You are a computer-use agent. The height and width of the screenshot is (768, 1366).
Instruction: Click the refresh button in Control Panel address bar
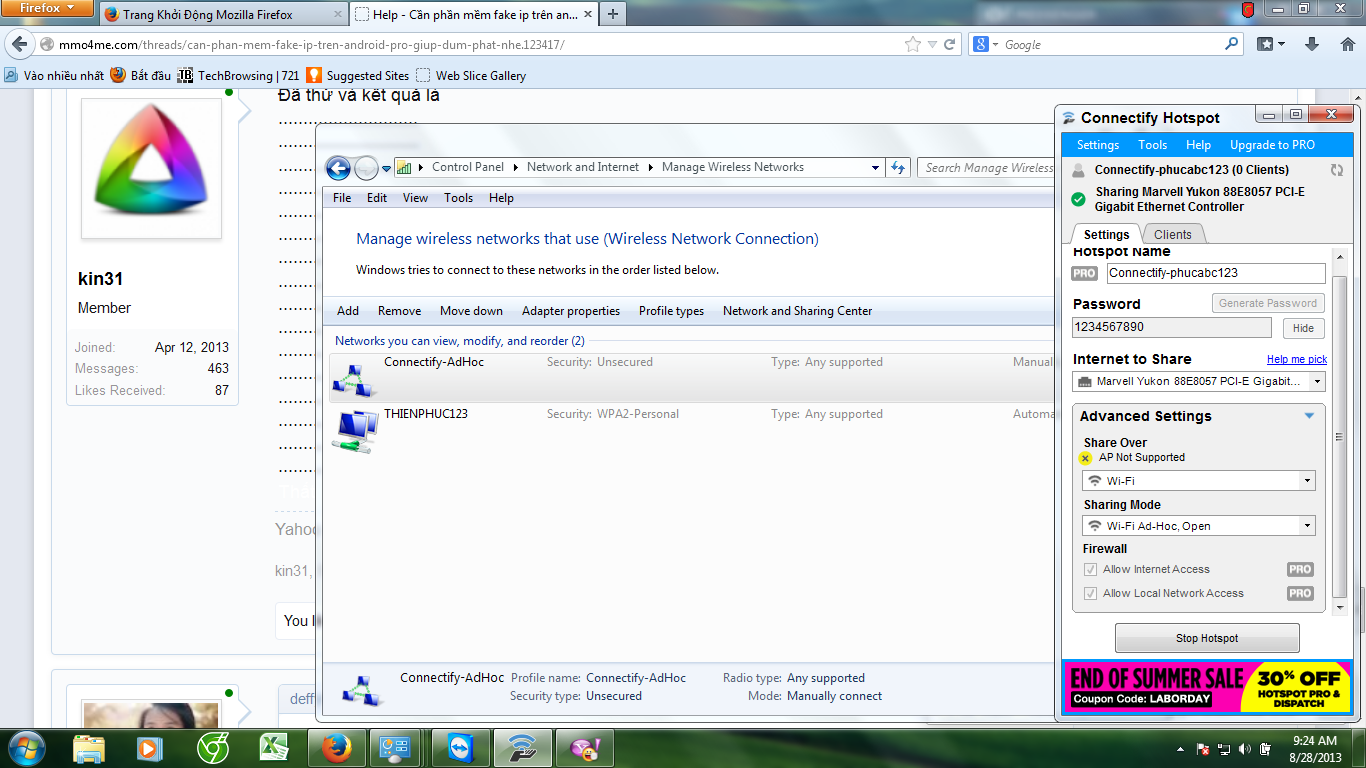tap(898, 168)
